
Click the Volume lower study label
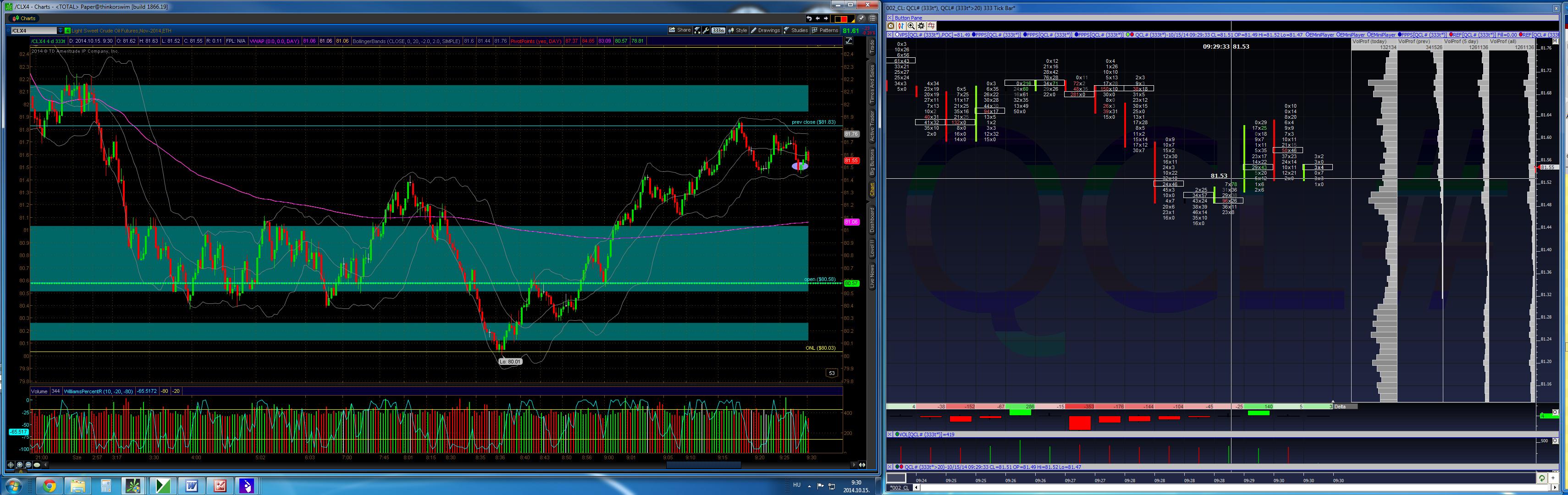coord(39,391)
